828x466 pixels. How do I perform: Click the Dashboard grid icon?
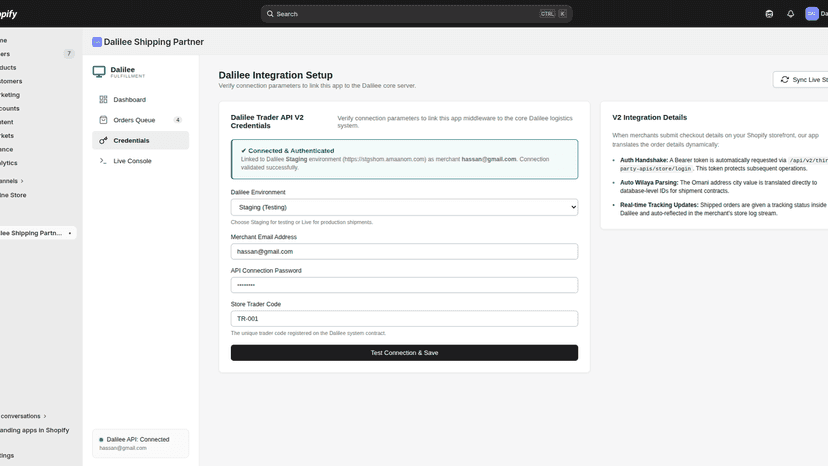tap(103, 99)
